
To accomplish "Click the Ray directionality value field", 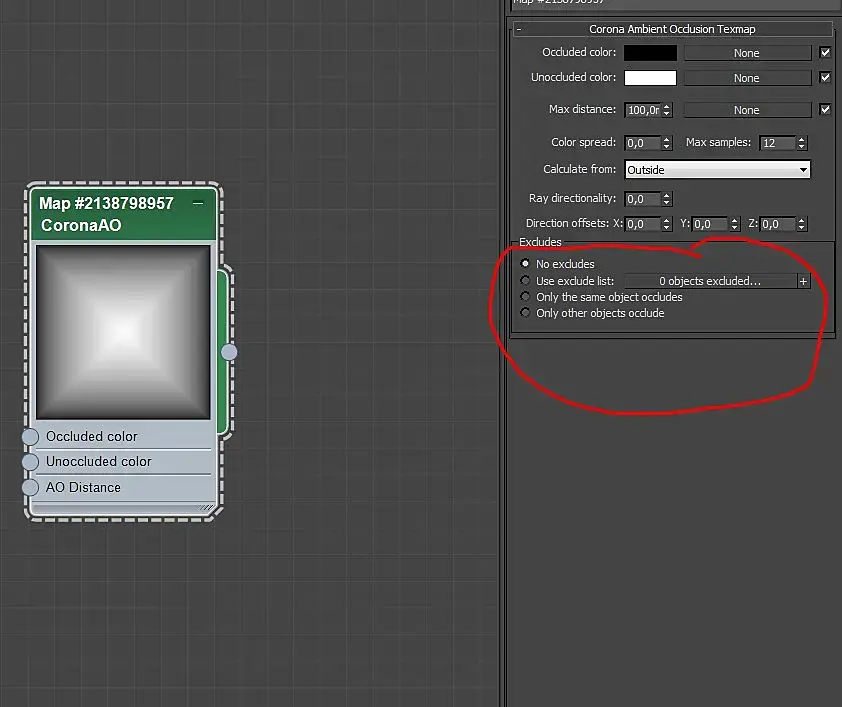I will click(x=643, y=199).
